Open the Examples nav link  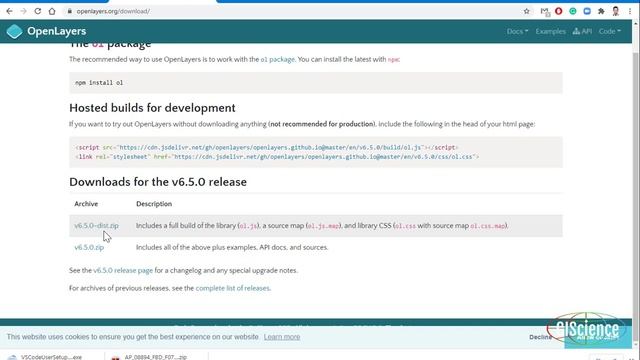[x=550, y=31]
